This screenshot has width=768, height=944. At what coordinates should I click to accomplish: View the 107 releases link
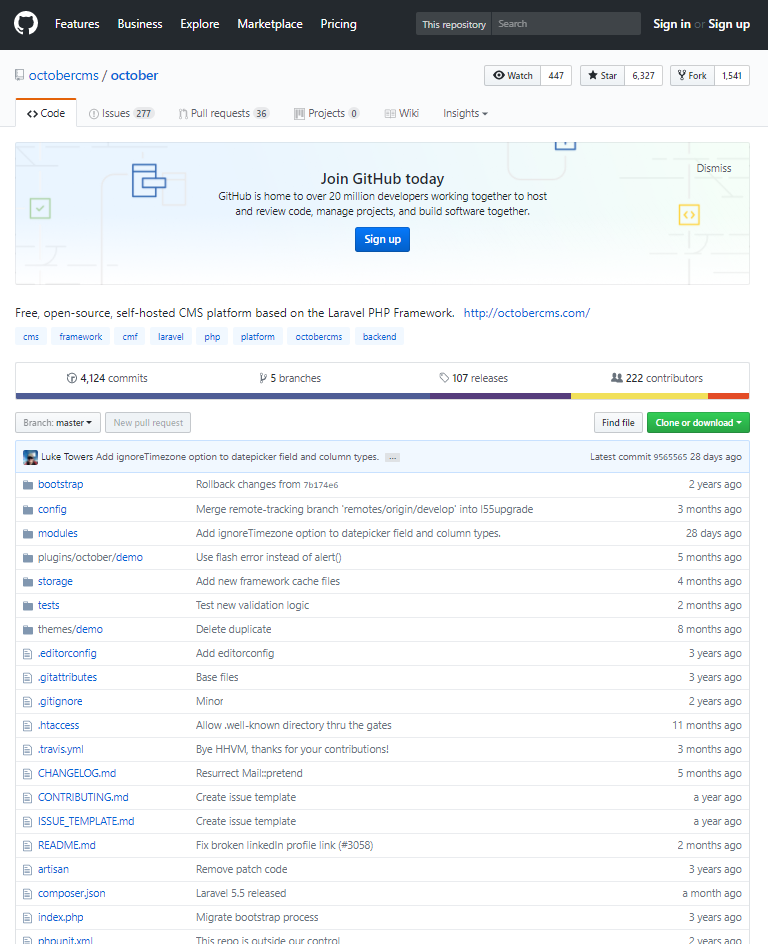[x=474, y=378]
